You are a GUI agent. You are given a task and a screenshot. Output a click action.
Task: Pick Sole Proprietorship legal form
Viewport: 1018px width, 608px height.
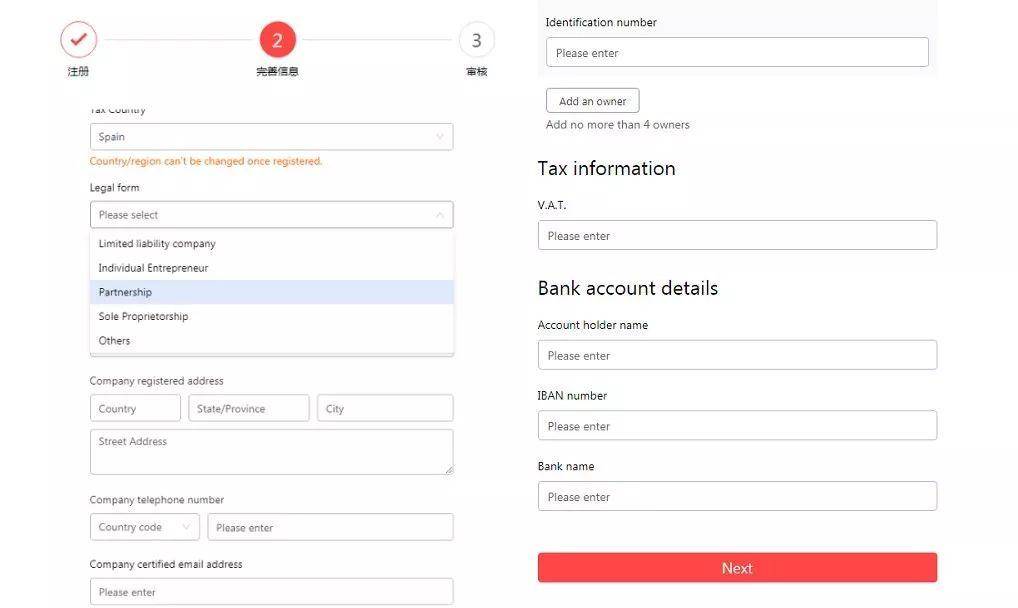143,316
